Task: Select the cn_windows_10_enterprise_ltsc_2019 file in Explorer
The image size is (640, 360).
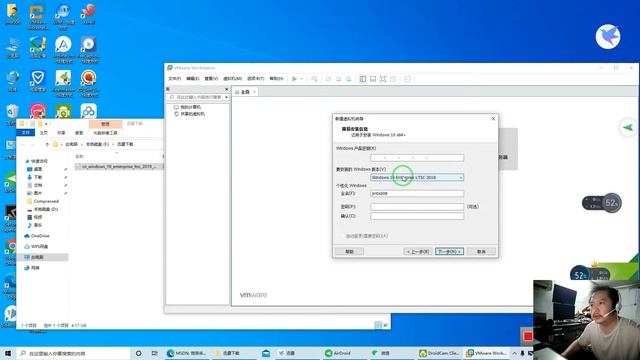Action: pyautogui.click(x=118, y=167)
